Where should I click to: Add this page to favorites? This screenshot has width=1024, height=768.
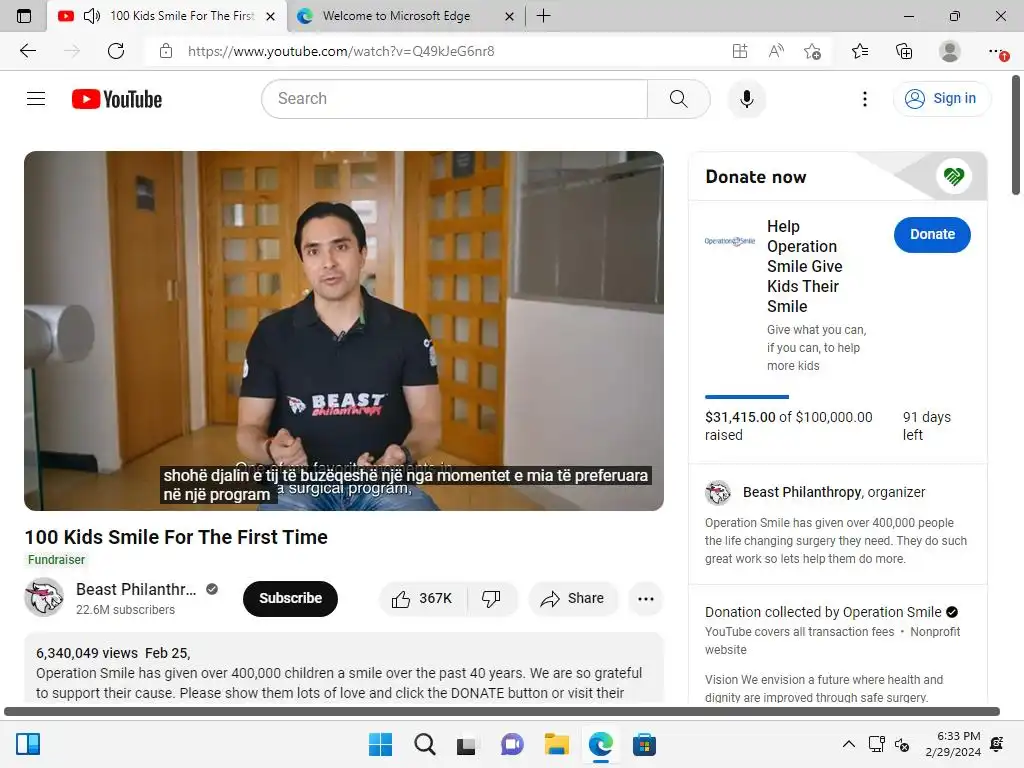812,51
